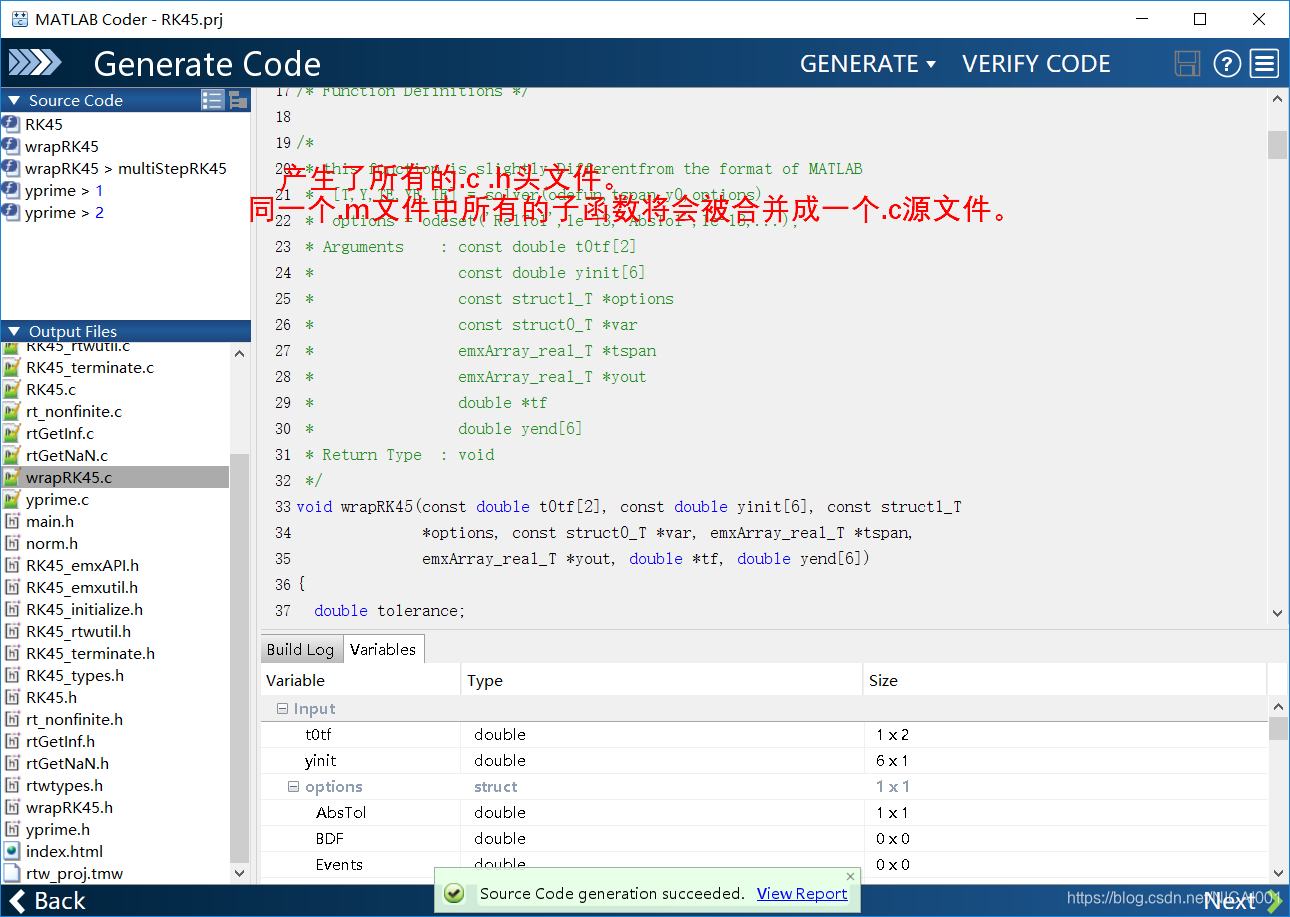The image size is (1290, 917).
Task: Switch to the Build Log tab
Action: pyautogui.click(x=300, y=649)
